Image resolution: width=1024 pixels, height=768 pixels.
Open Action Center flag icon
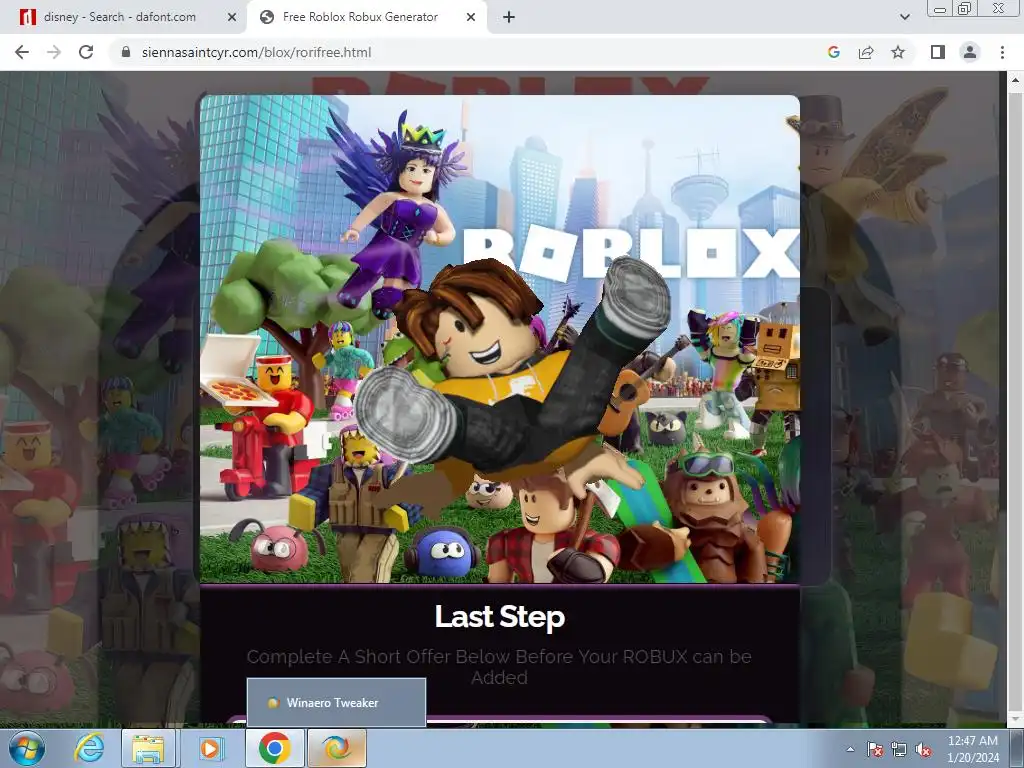pos(874,749)
